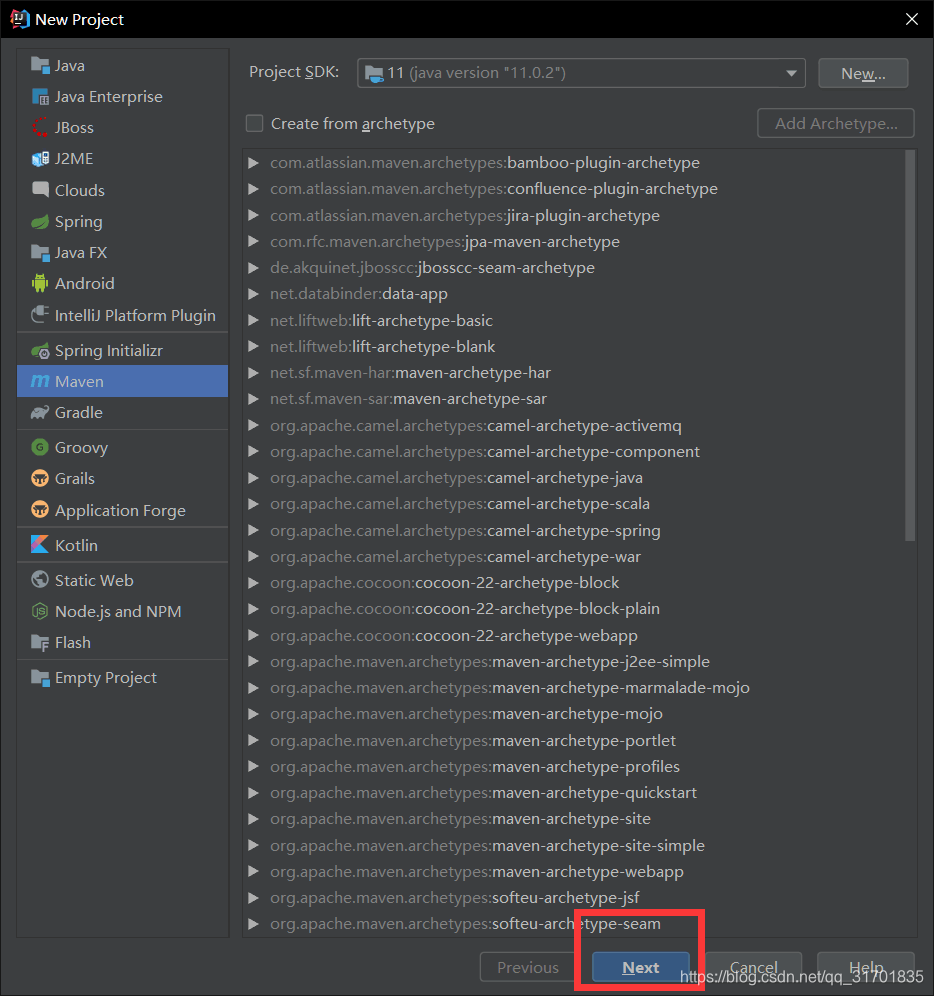
Task: Click the IntelliJ Platform Plugin icon
Action: 40,315
